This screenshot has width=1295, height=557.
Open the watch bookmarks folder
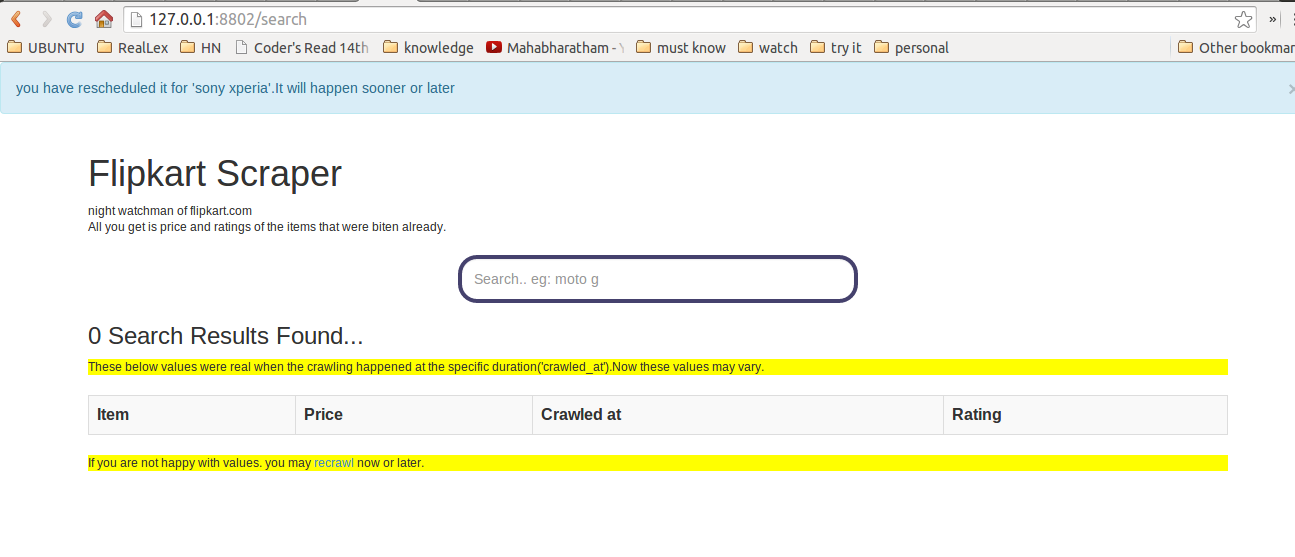768,47
